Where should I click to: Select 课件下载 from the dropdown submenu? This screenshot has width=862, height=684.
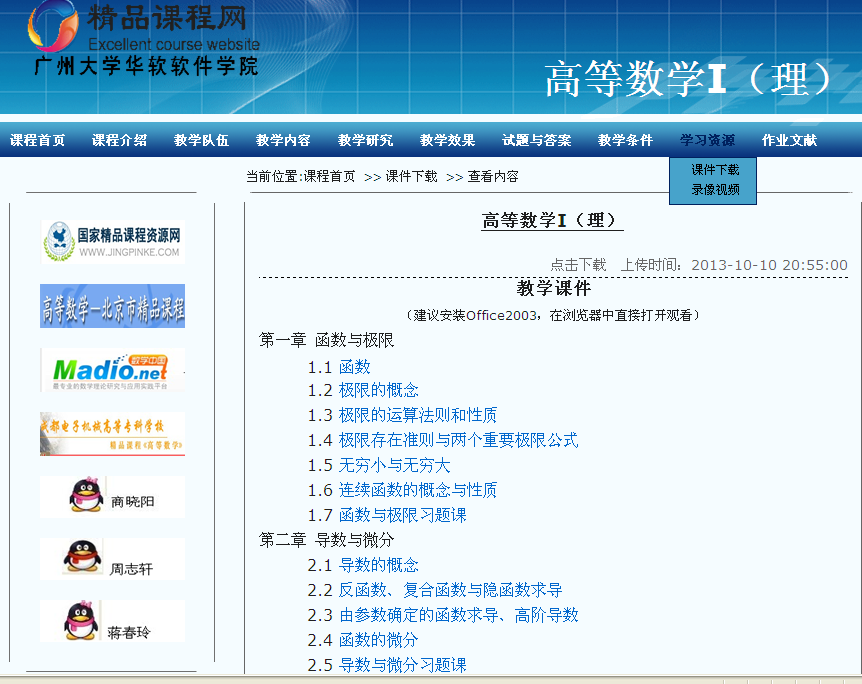click(x=715, y=170)
